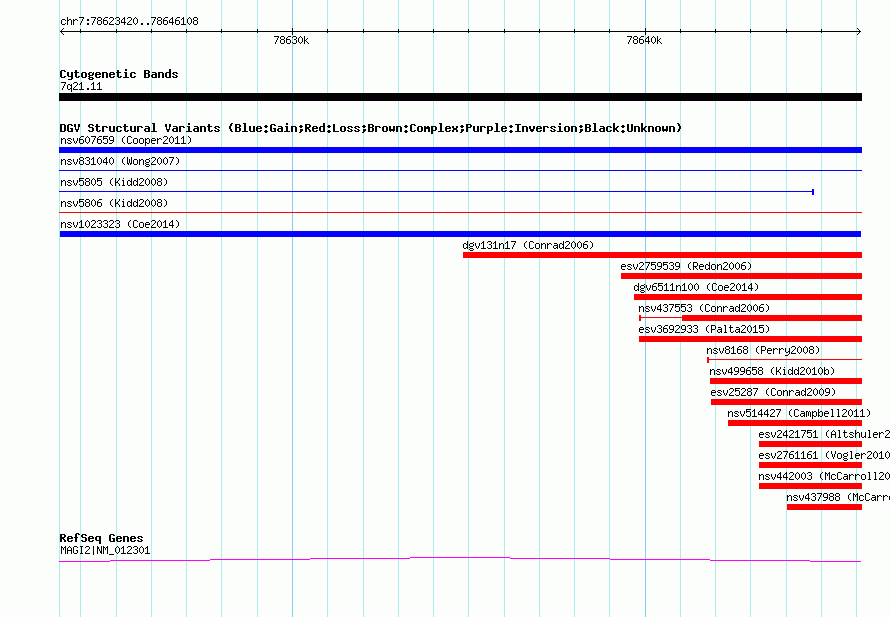The height and width of the screenshot is (617, 890).
Task: Click the red bar for nsv442003
Action: coord(810,486)
